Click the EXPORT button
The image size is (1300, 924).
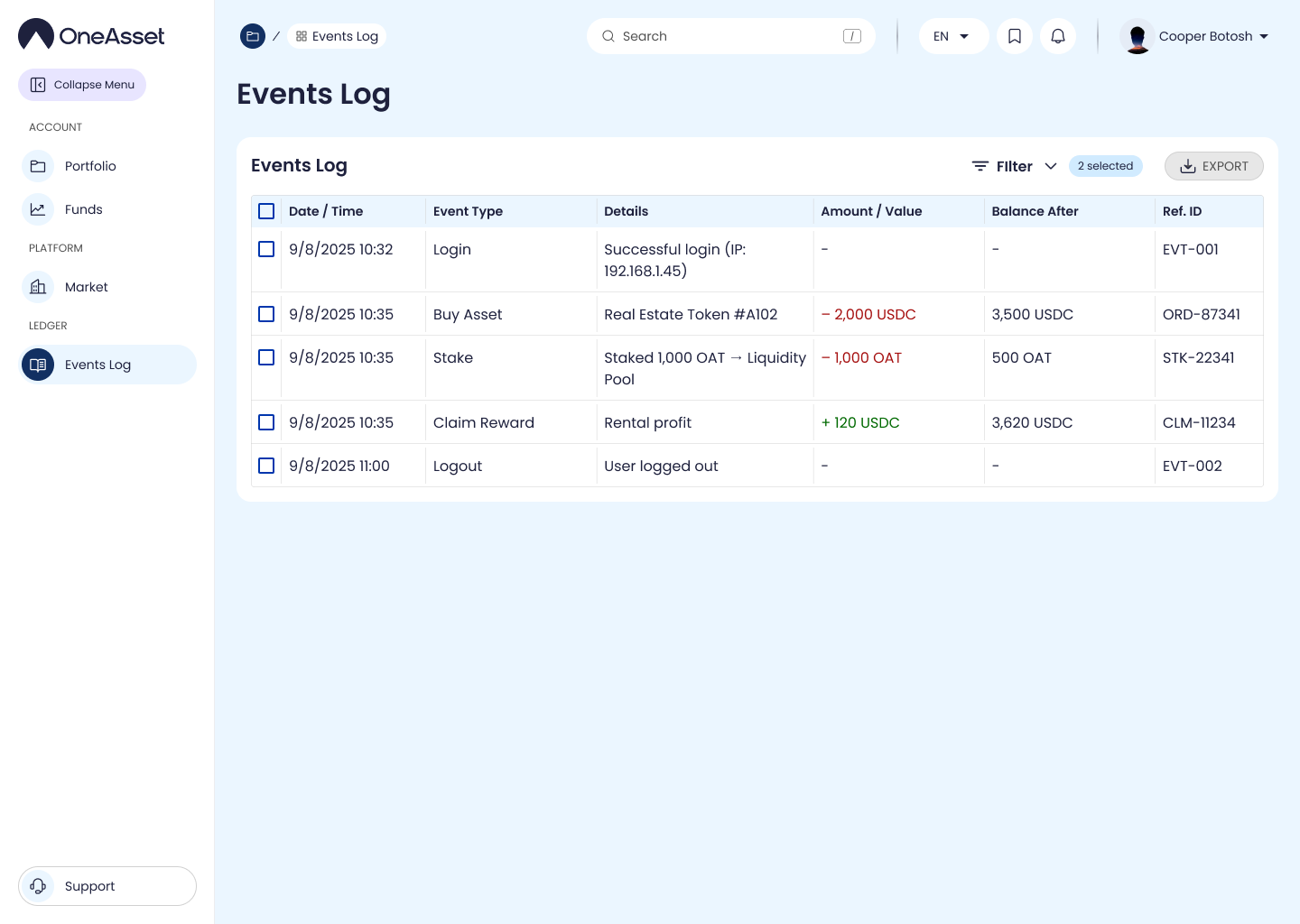pos(1213,166)
